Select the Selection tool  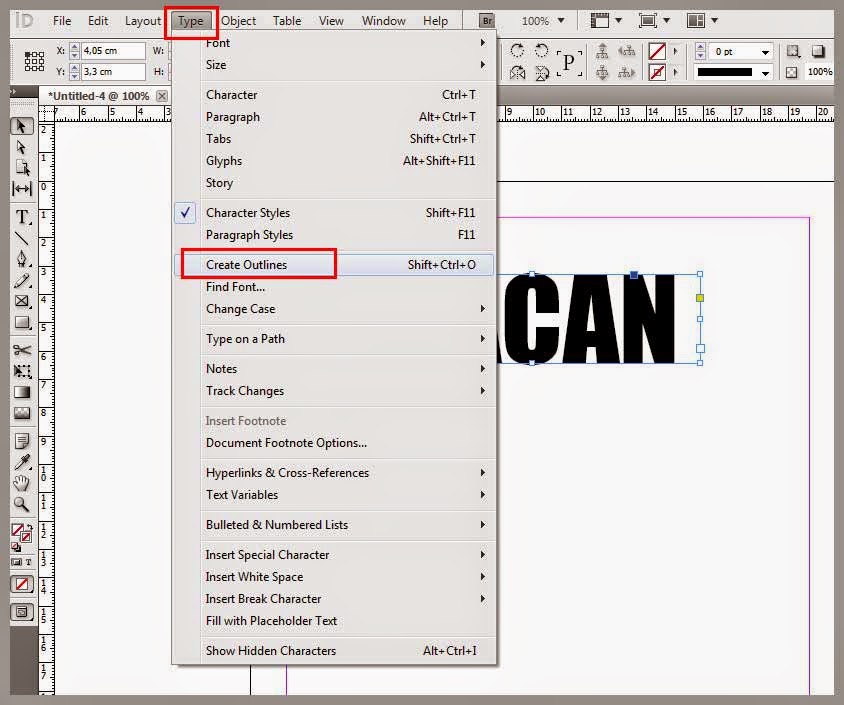pyautogui.click(x=22, y=127)
